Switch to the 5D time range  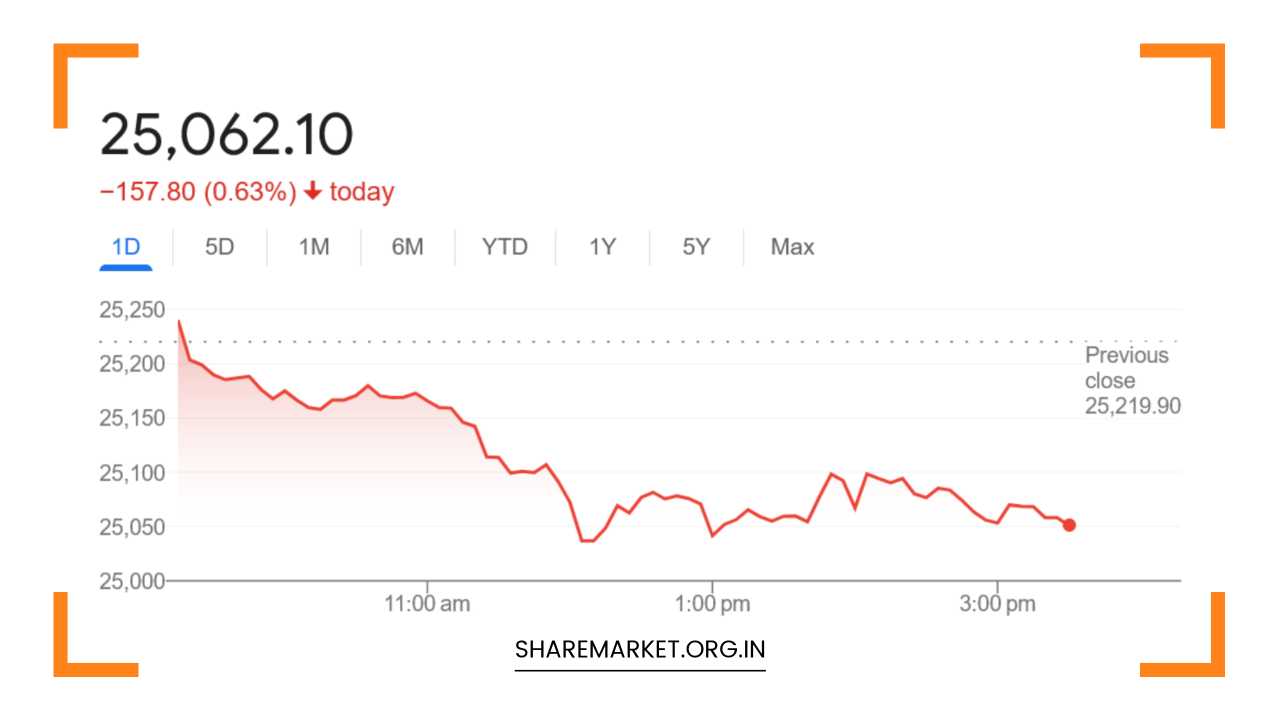click(x=219, y=247)
